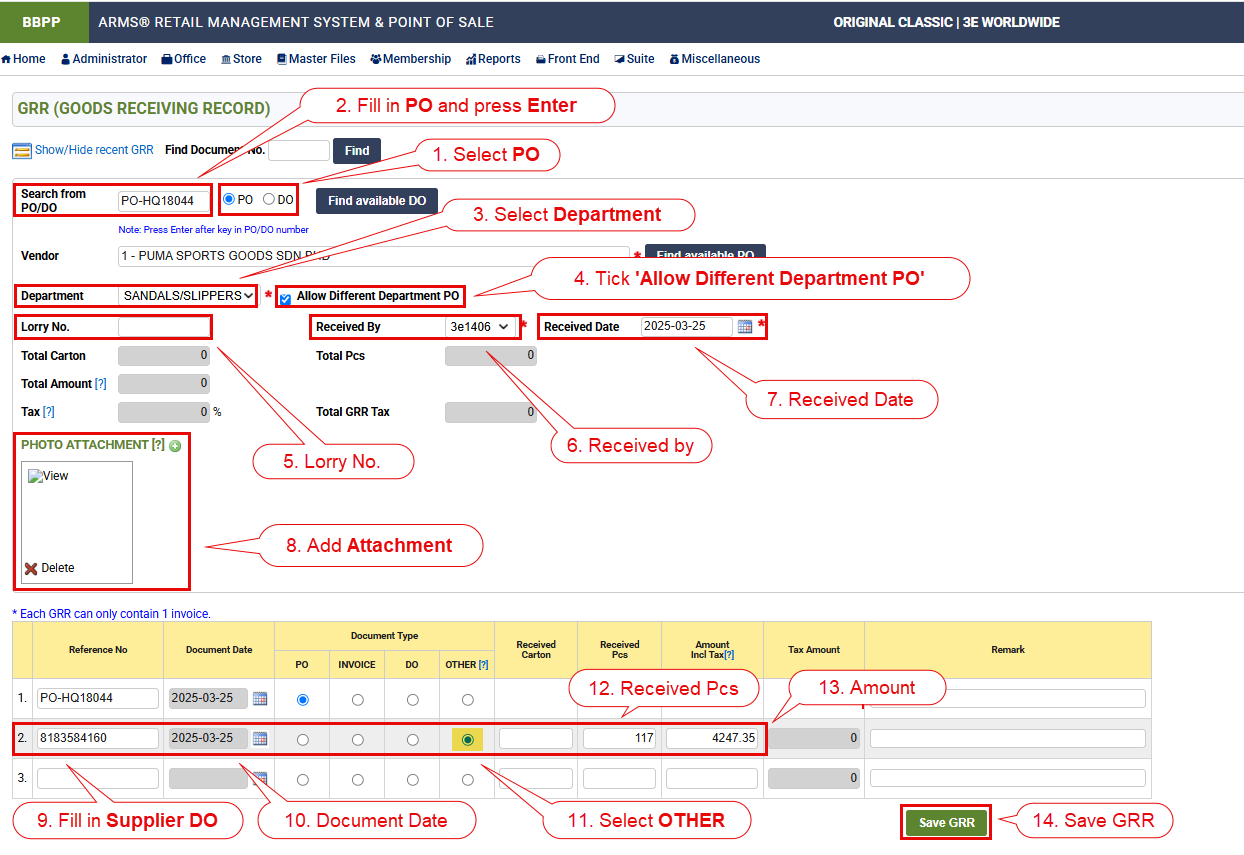1244x855 pixels.
Task: Click the Find available DO button
Action: (376, 201)
